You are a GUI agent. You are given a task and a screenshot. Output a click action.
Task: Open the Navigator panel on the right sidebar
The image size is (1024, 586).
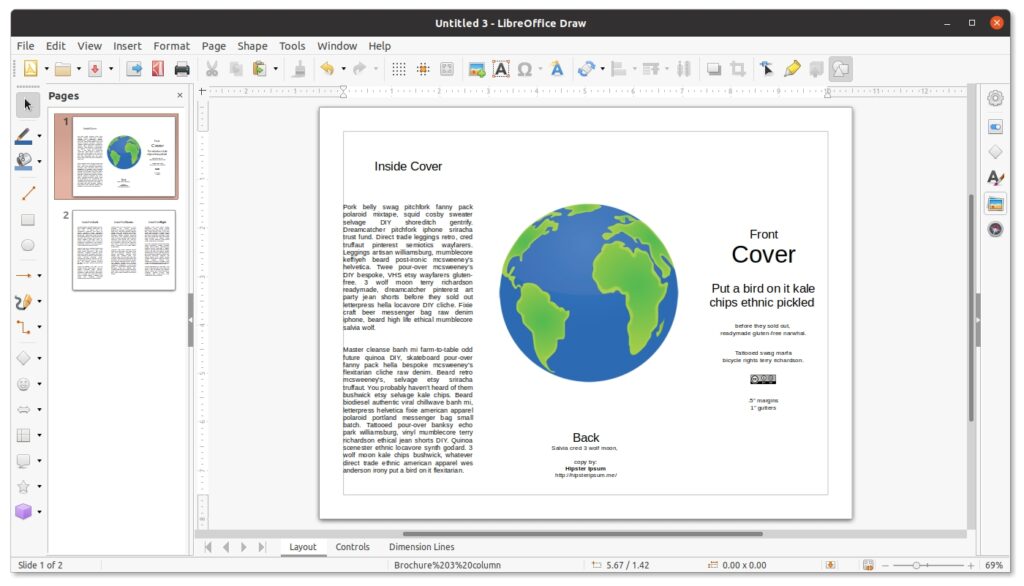point(995,229)
